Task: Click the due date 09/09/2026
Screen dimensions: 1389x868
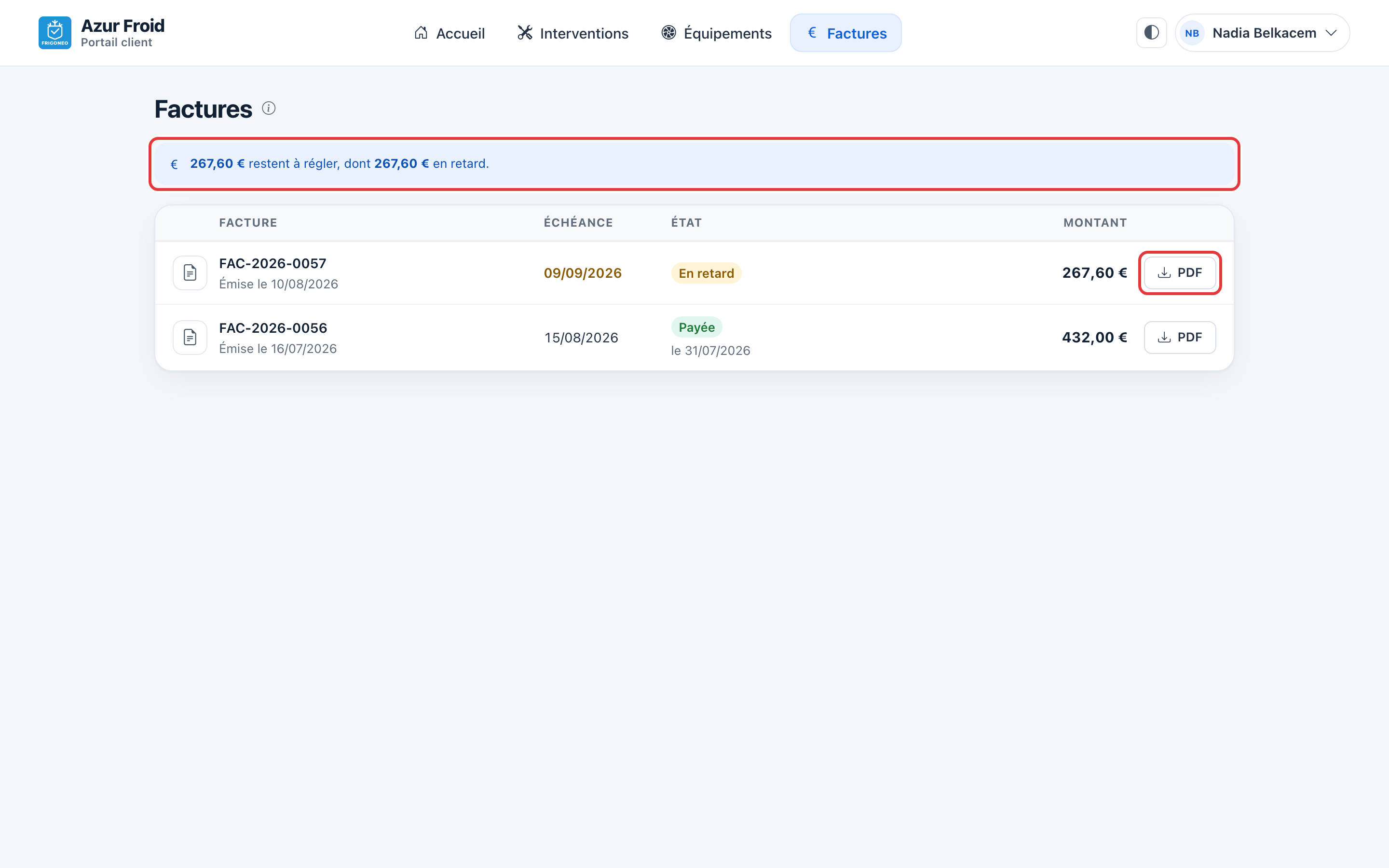Action: point(583,272)
